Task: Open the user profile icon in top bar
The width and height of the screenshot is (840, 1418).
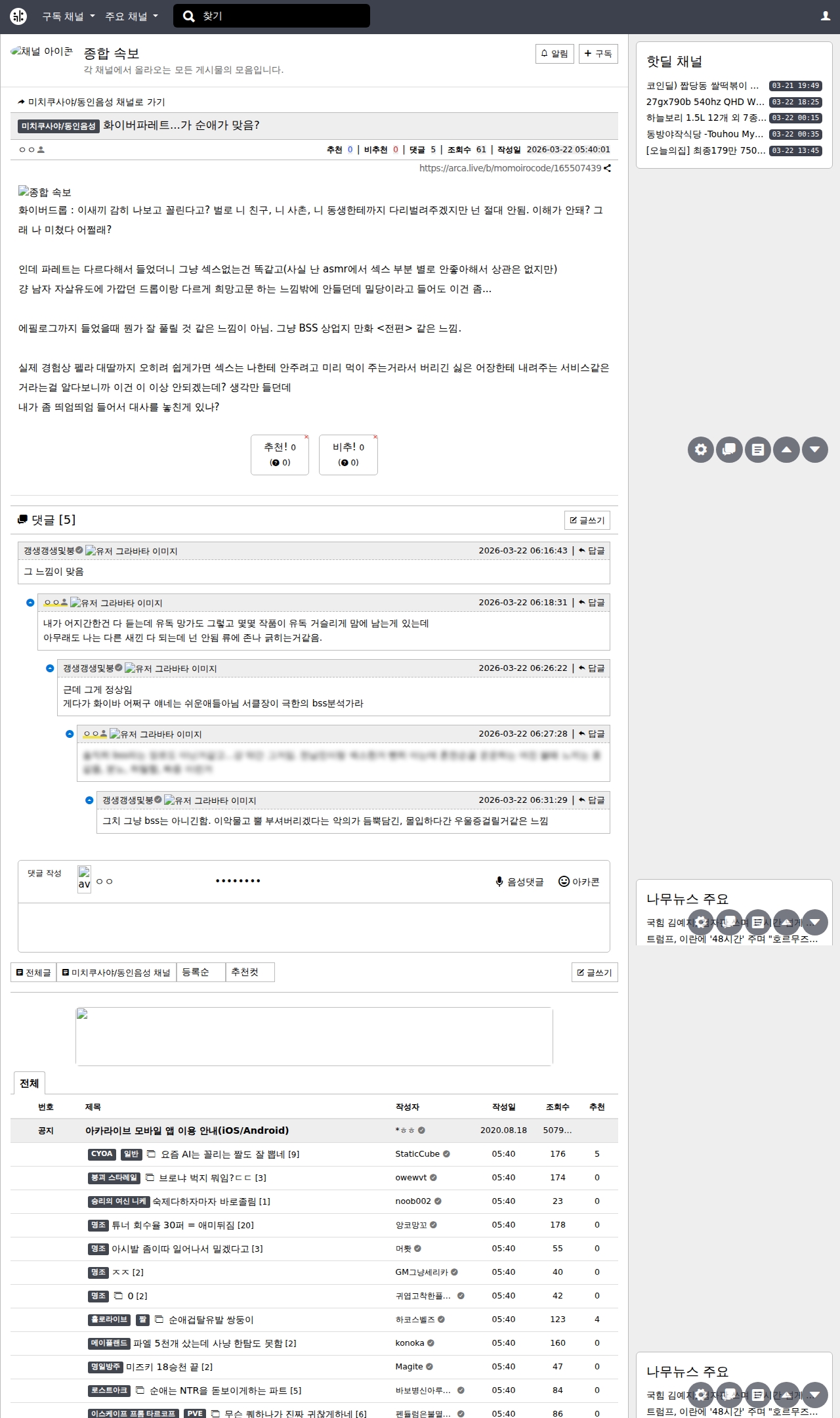Action: click(x=826, y=16)
